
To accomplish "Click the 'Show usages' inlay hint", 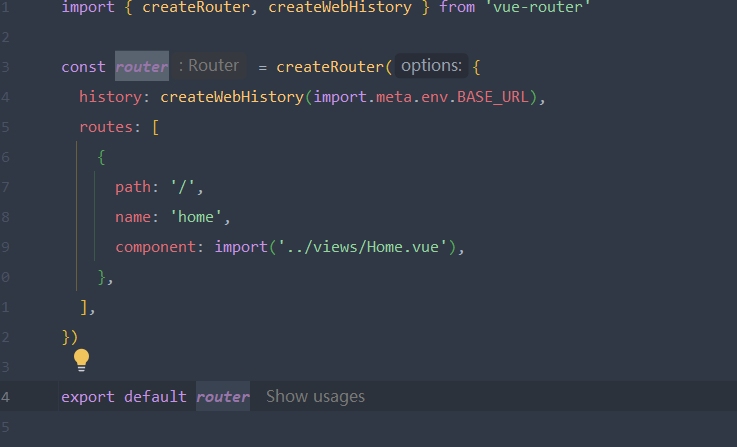I will [315, 396].
